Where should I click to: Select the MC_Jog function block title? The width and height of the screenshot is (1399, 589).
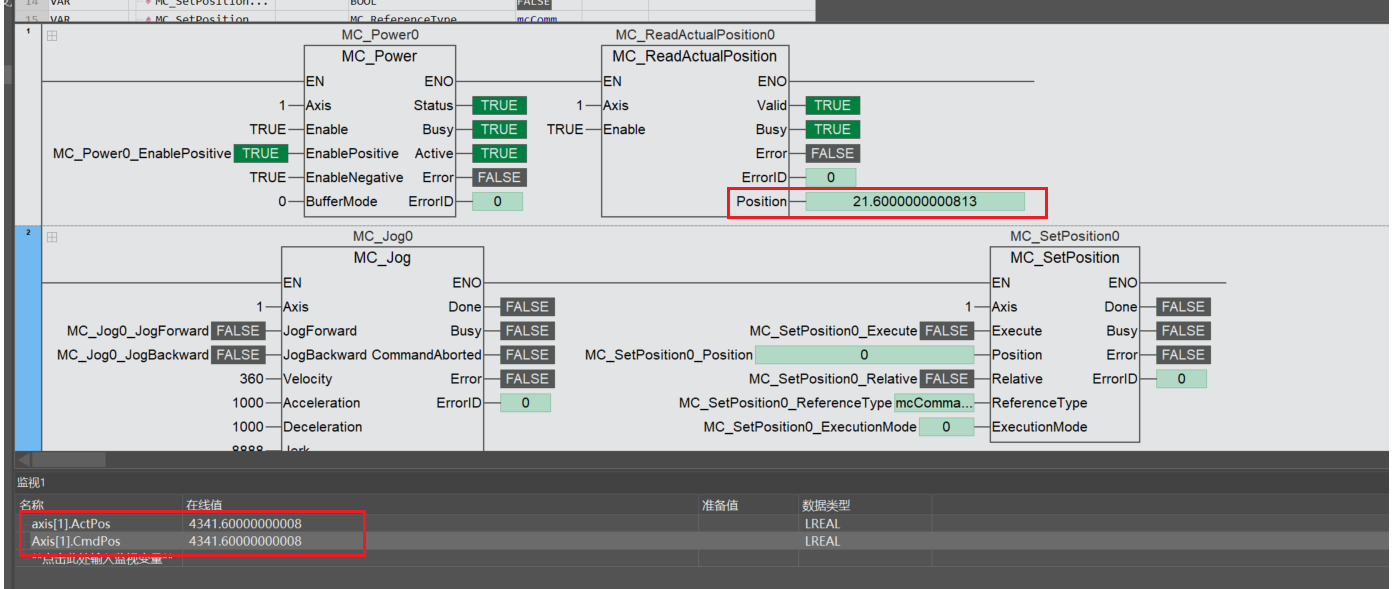(382, 258)
